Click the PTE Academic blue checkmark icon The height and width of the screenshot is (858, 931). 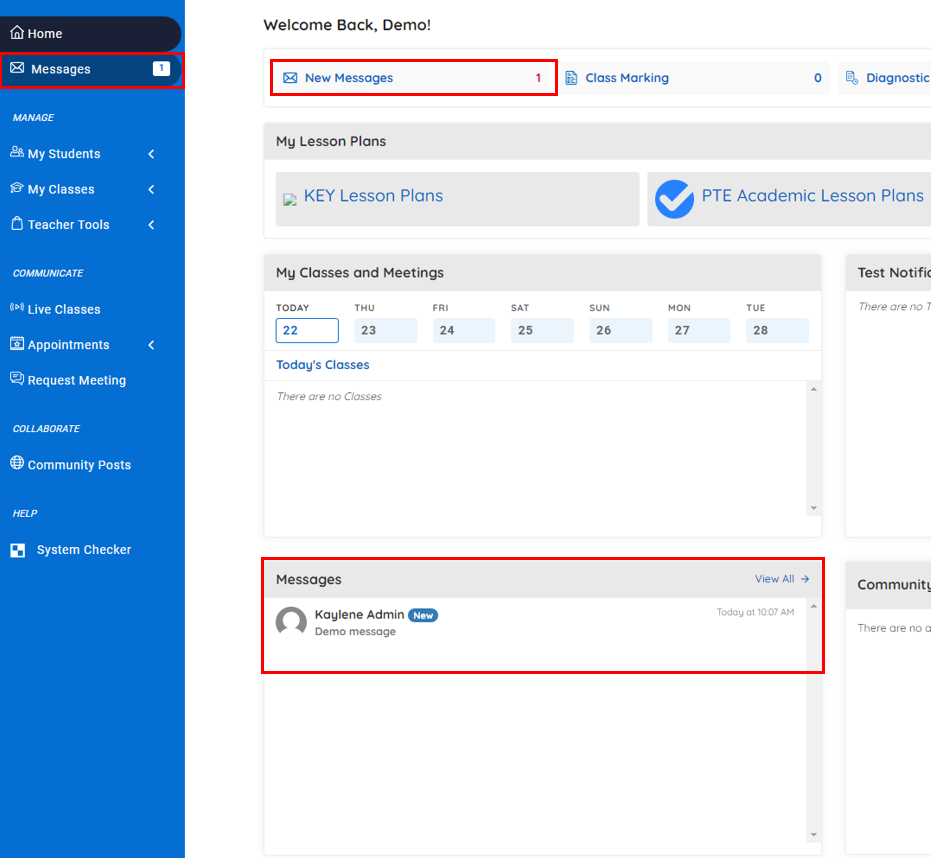coord(675,199)
